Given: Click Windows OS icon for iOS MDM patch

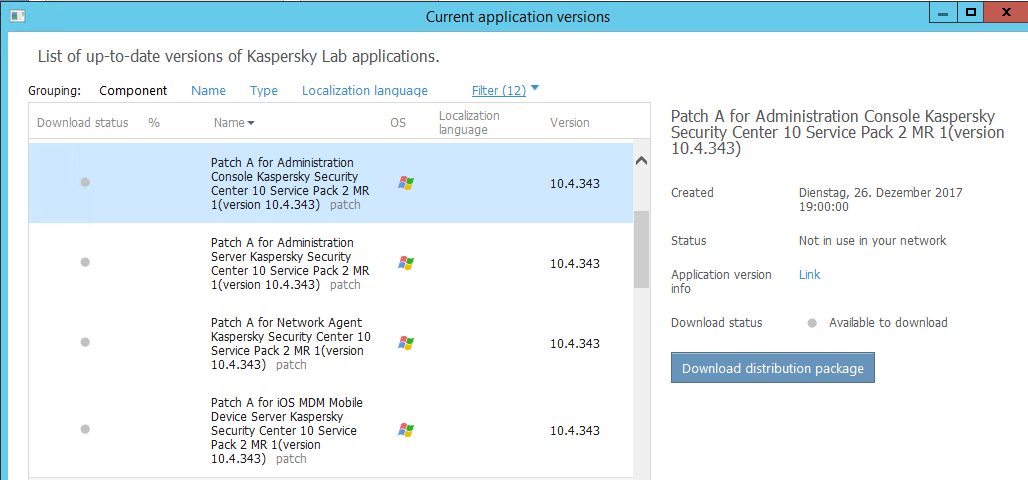Looking at the screenshot, I should [405, 430].
